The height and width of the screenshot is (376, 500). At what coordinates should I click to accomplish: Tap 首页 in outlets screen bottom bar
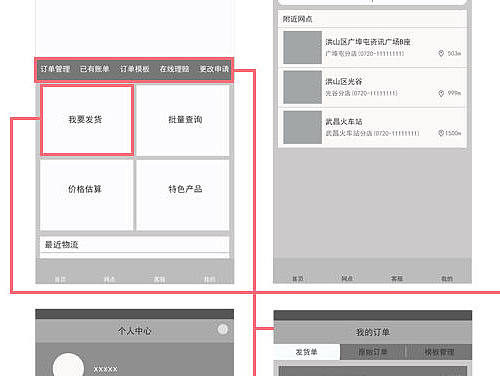(298, 278)
